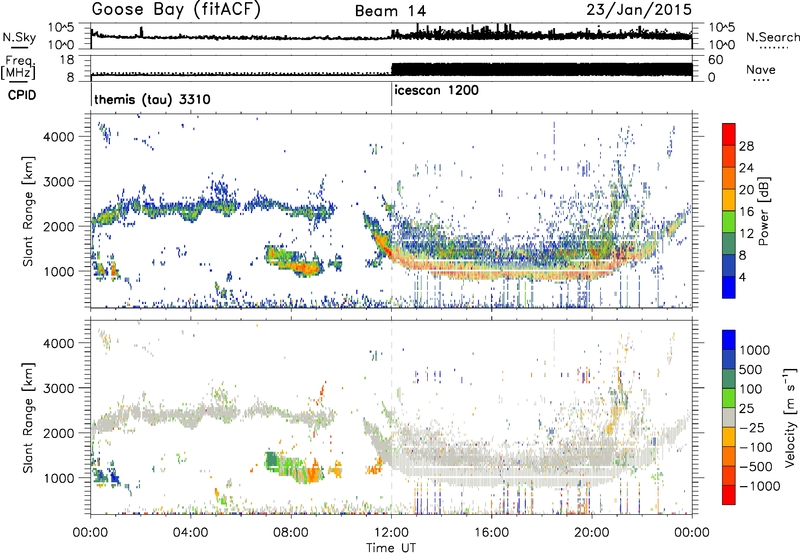Click the 'Freq. [MHz]' label
The width and height of the screenshot is (800, 554).
(x=18, y=68)
